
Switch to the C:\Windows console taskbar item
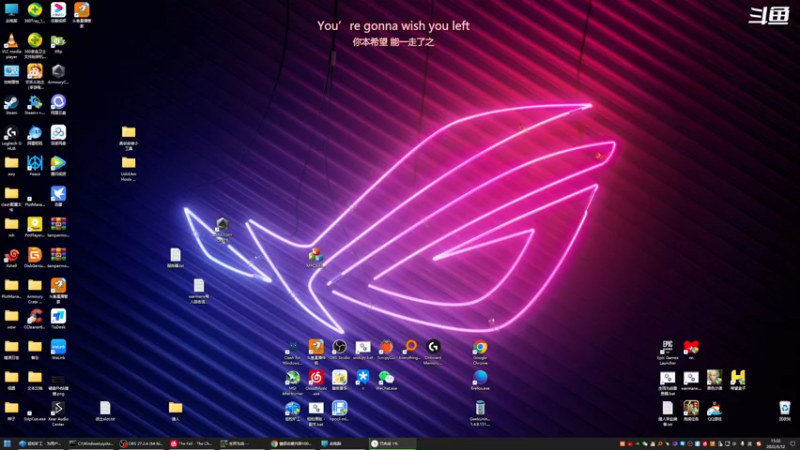pyautogui.click(x=92, y=444)
